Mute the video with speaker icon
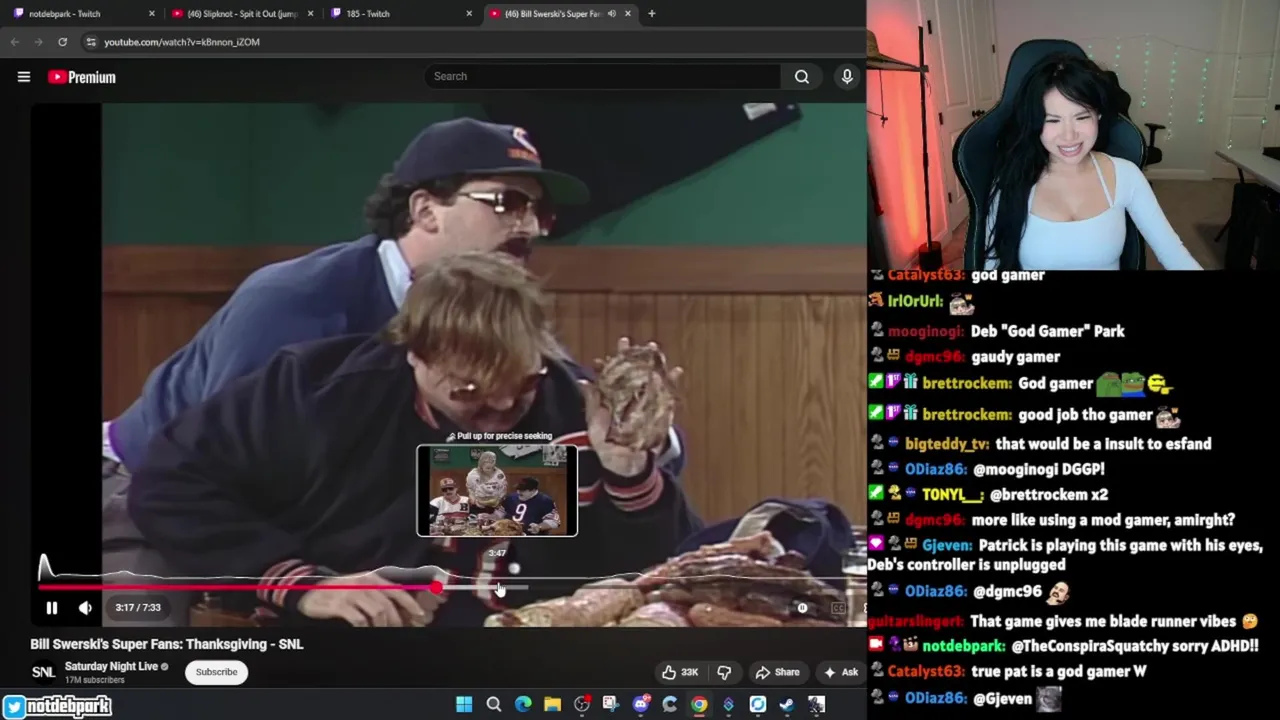1280x720 pixels. point(85,607)
